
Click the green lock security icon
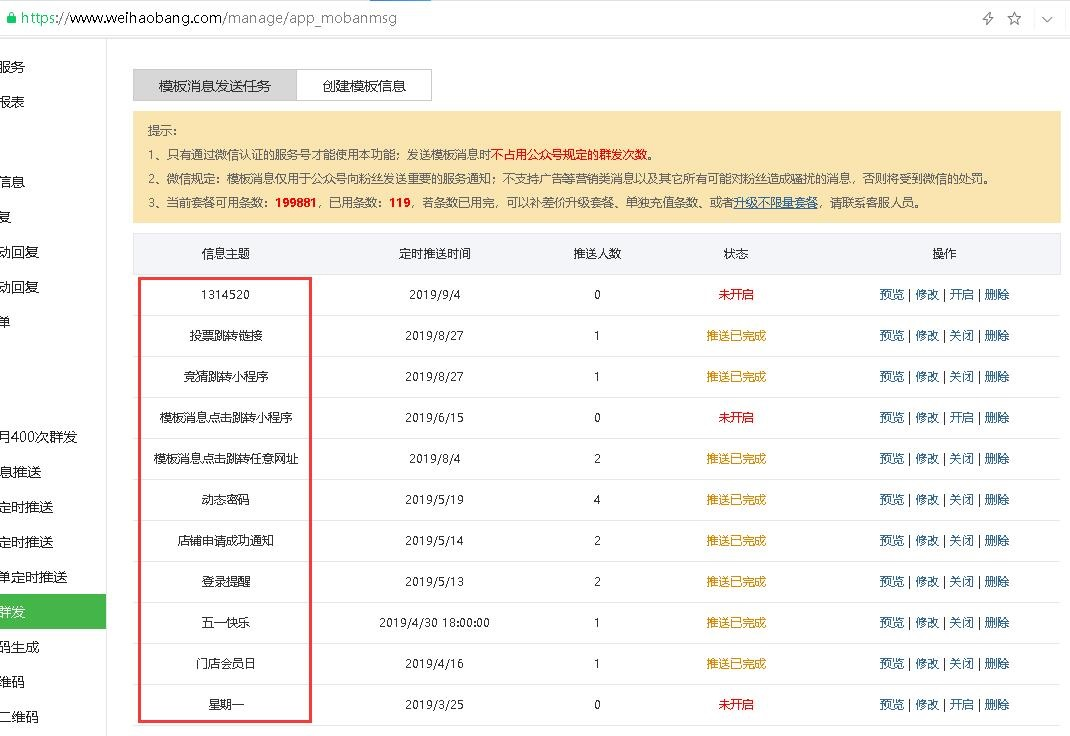pos(11,18)
